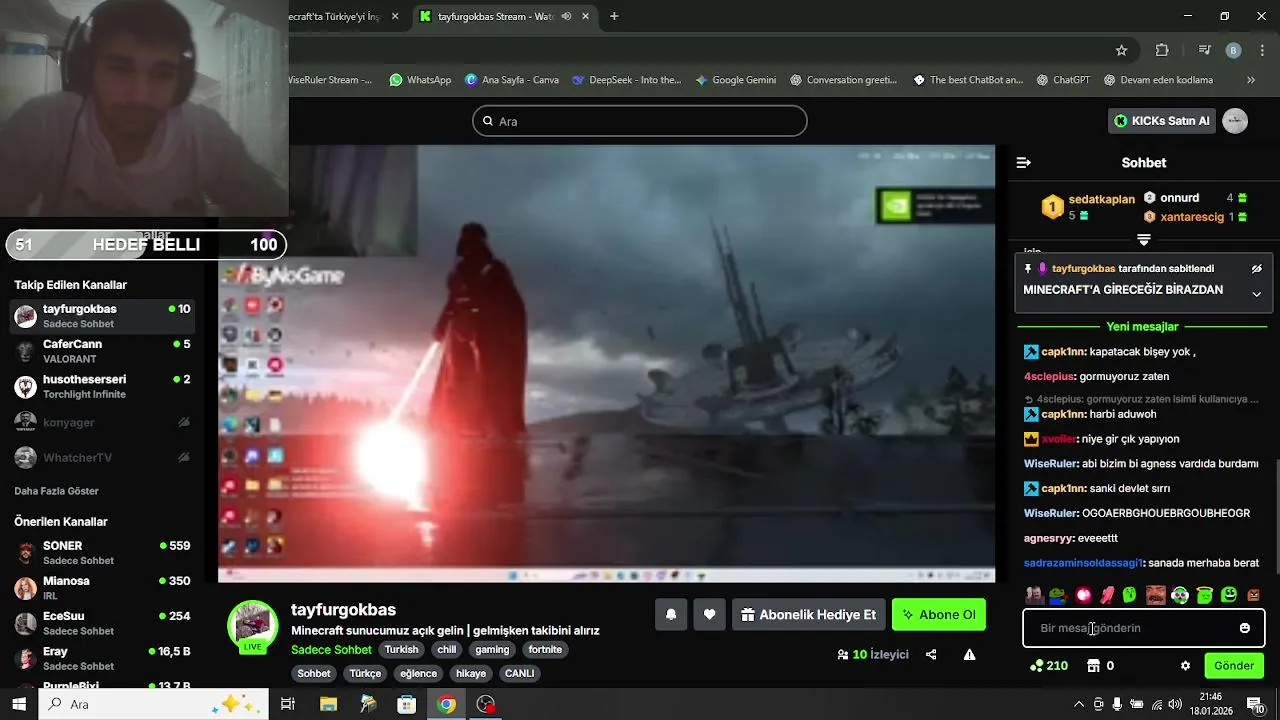The image size is (1280, 720).
Task: Share the stream via share icon
Action: [x=931, y=655]
